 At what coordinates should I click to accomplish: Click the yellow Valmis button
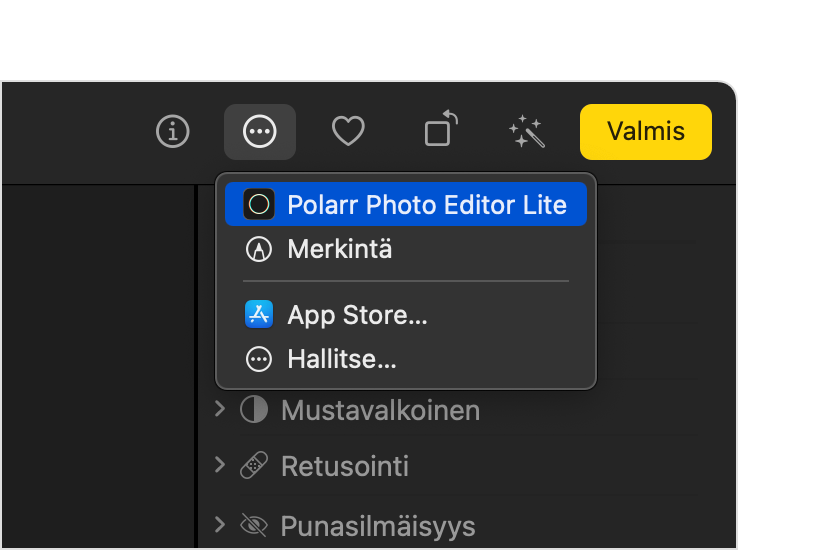[646, 132]
